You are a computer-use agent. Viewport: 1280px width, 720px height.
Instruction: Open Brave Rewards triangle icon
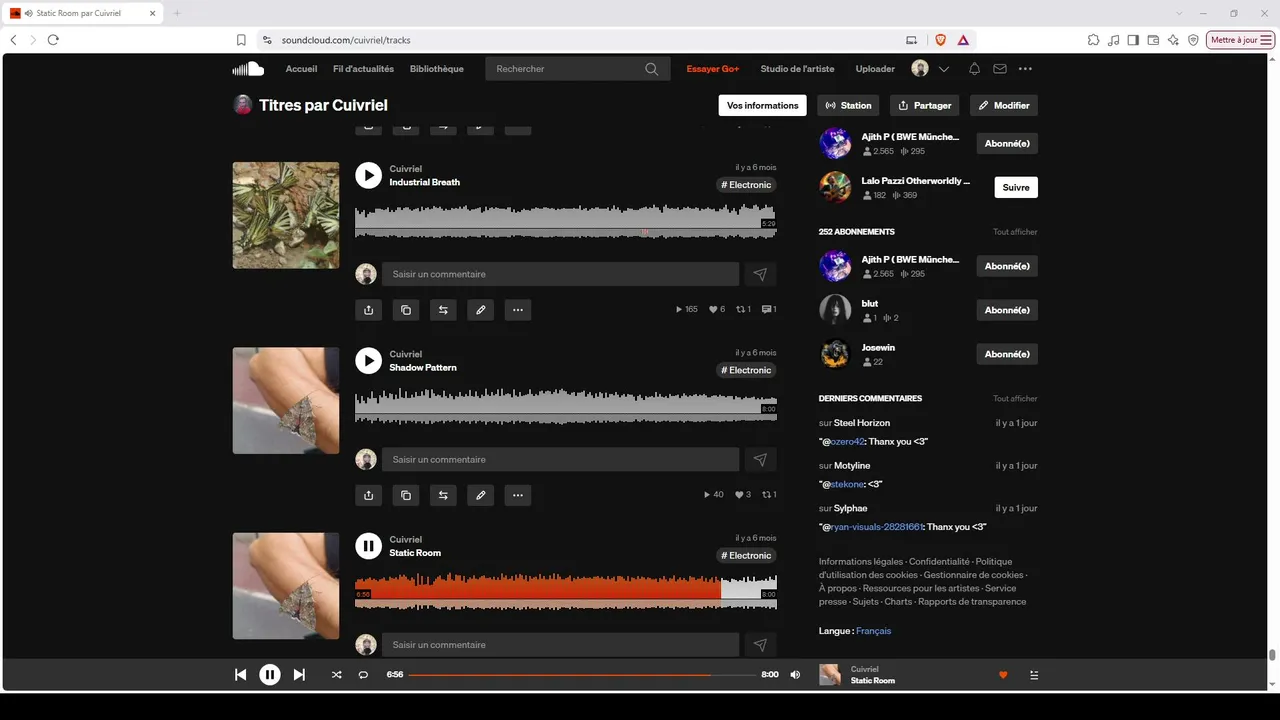click(x=963, y=40)
